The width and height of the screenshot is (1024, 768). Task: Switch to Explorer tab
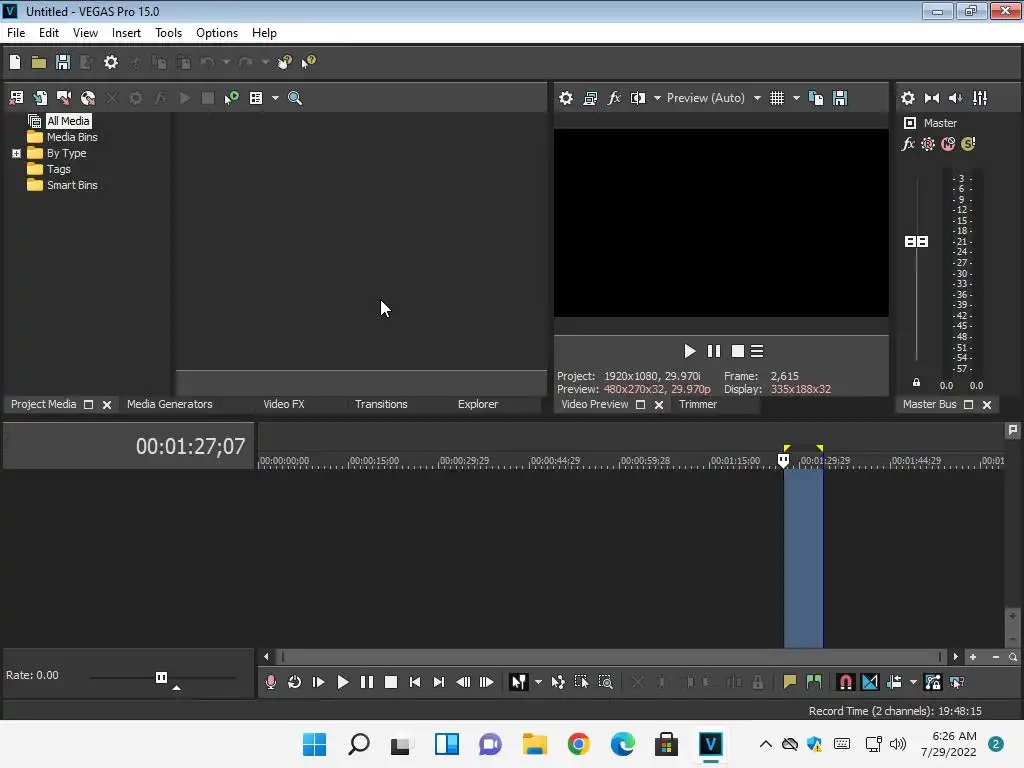[x=478, y=404]
